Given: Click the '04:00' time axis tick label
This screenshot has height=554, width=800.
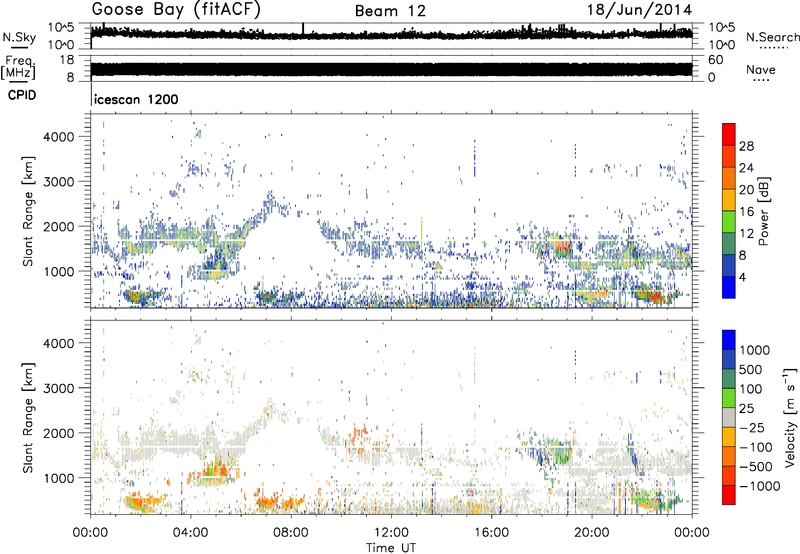Looking at the screenshot, I should point(190,533).
